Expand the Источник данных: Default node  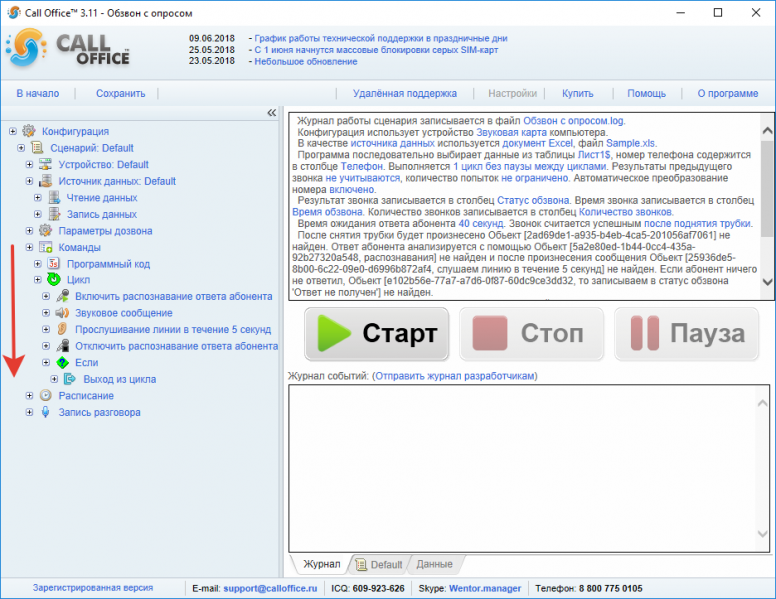[x=29, y=181]
